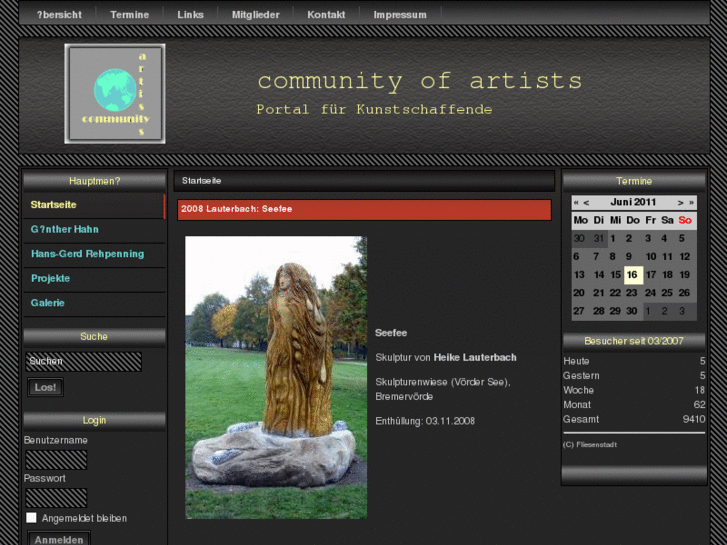727x545 pixels.
Task: Go to next month in calendar
Action: click(681, 202)
